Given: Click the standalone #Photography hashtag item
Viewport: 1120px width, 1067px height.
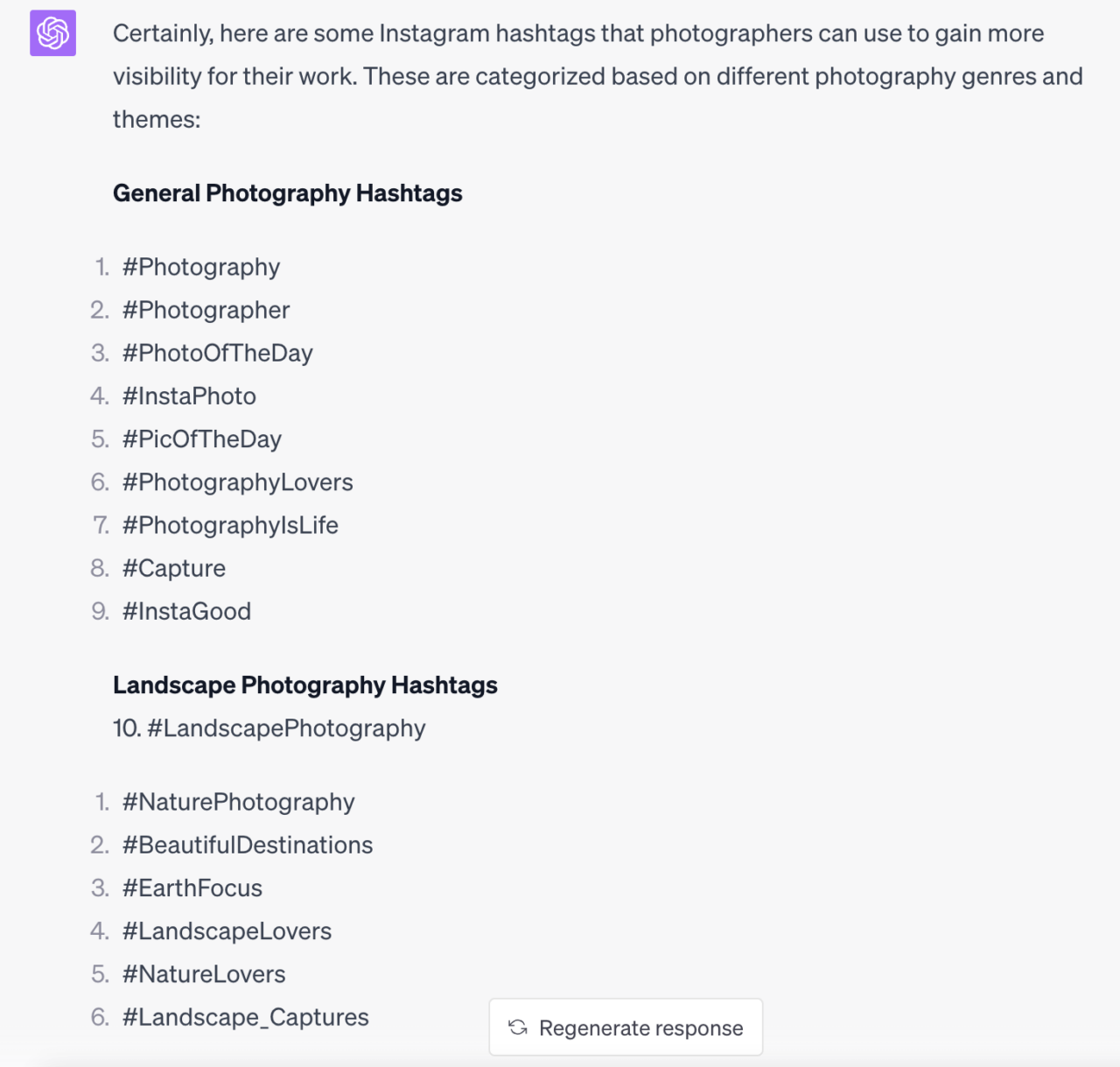Looking at the screenshot, I should pos(201,267).
